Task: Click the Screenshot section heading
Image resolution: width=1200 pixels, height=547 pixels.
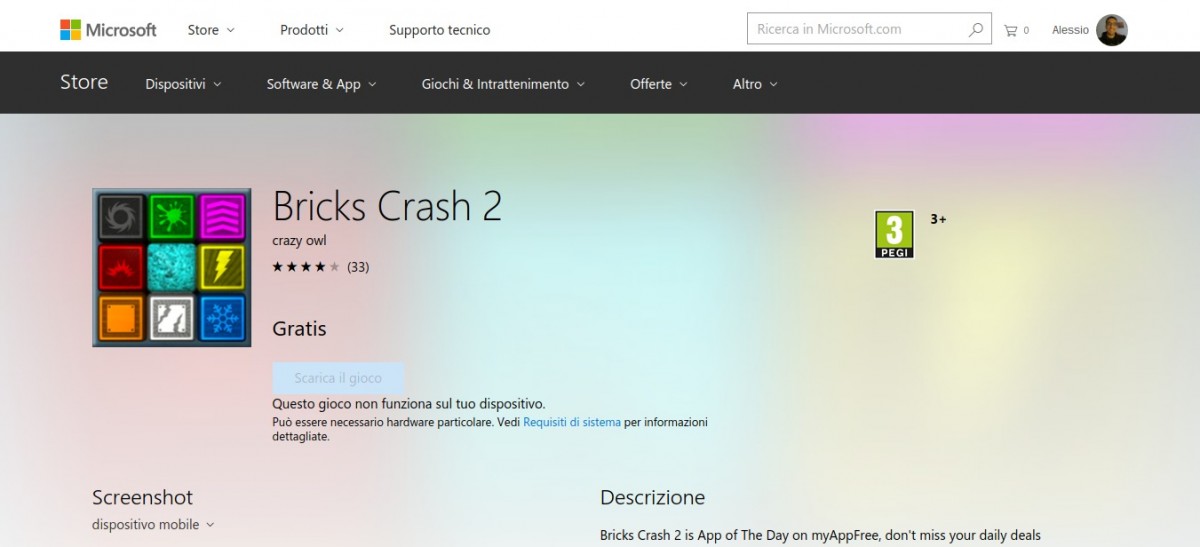Action: click(x=142, y=497)
